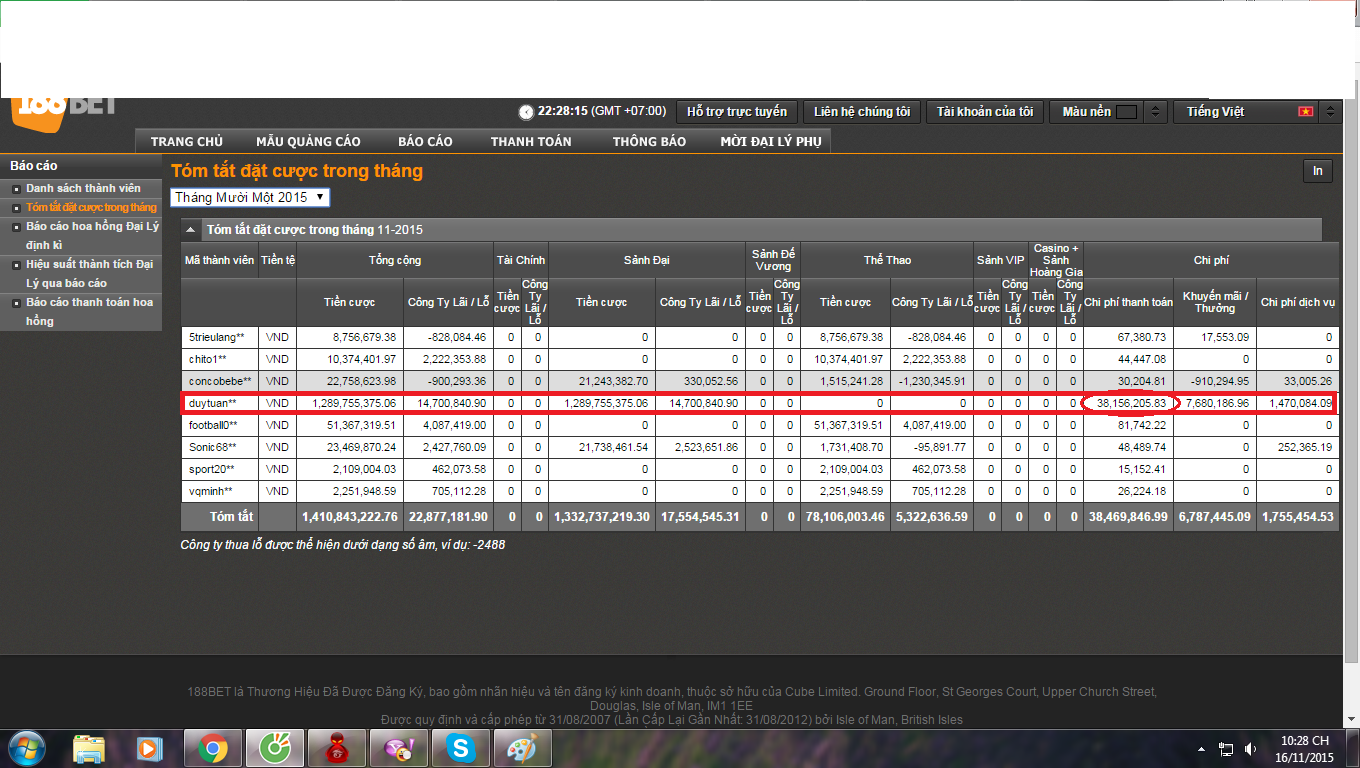Click the Tóm tắt summary row label

pos(231,517)
